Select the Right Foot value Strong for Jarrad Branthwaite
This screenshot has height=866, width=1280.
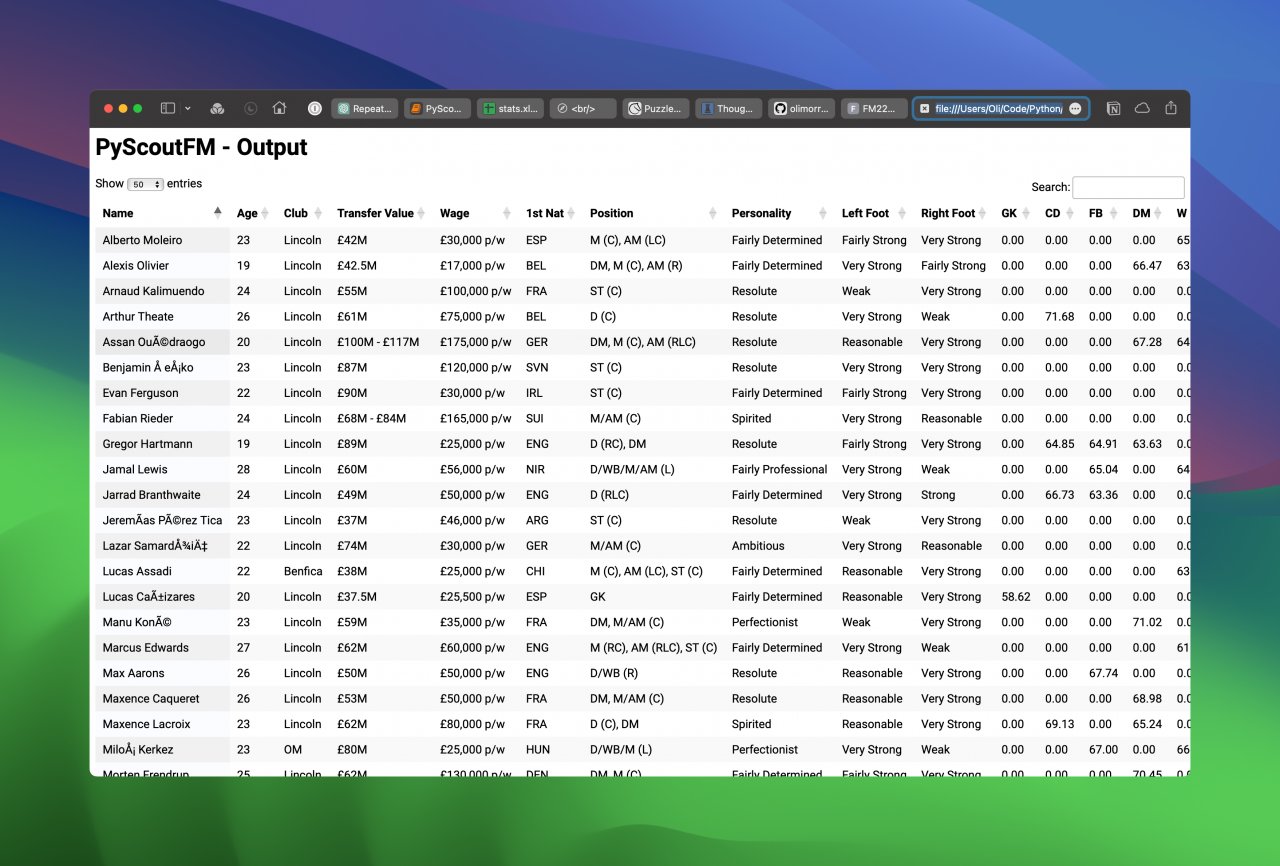[938, 494]
